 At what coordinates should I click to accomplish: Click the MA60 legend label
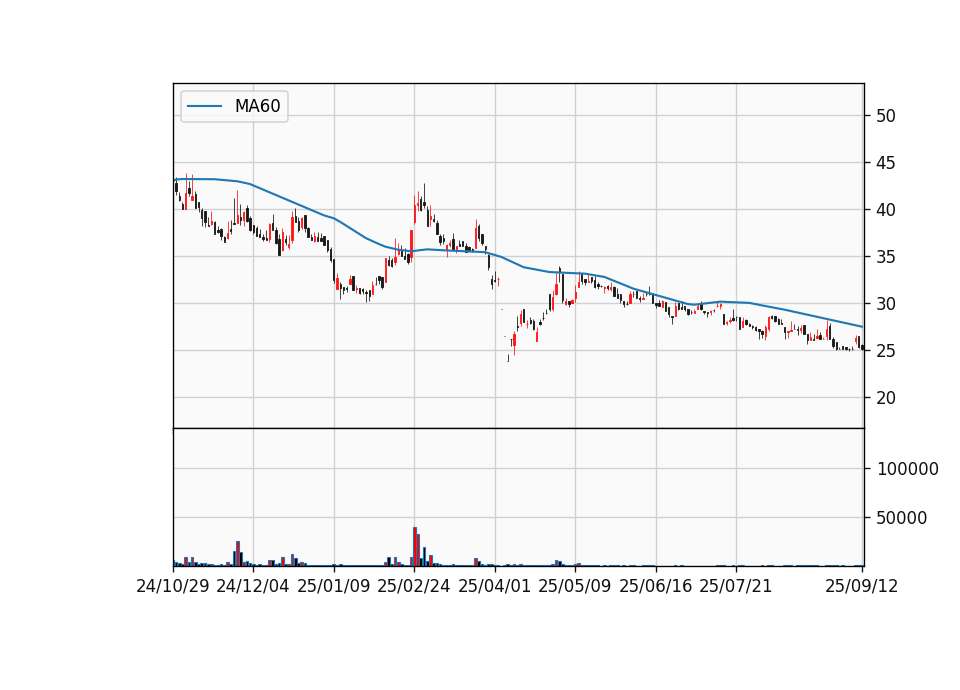(x=257, y=106)
